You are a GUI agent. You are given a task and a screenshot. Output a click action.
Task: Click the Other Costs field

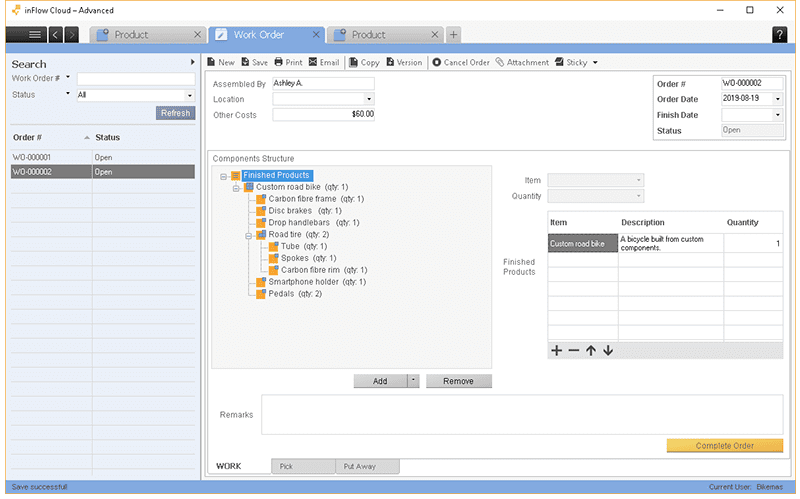(323, 114)
